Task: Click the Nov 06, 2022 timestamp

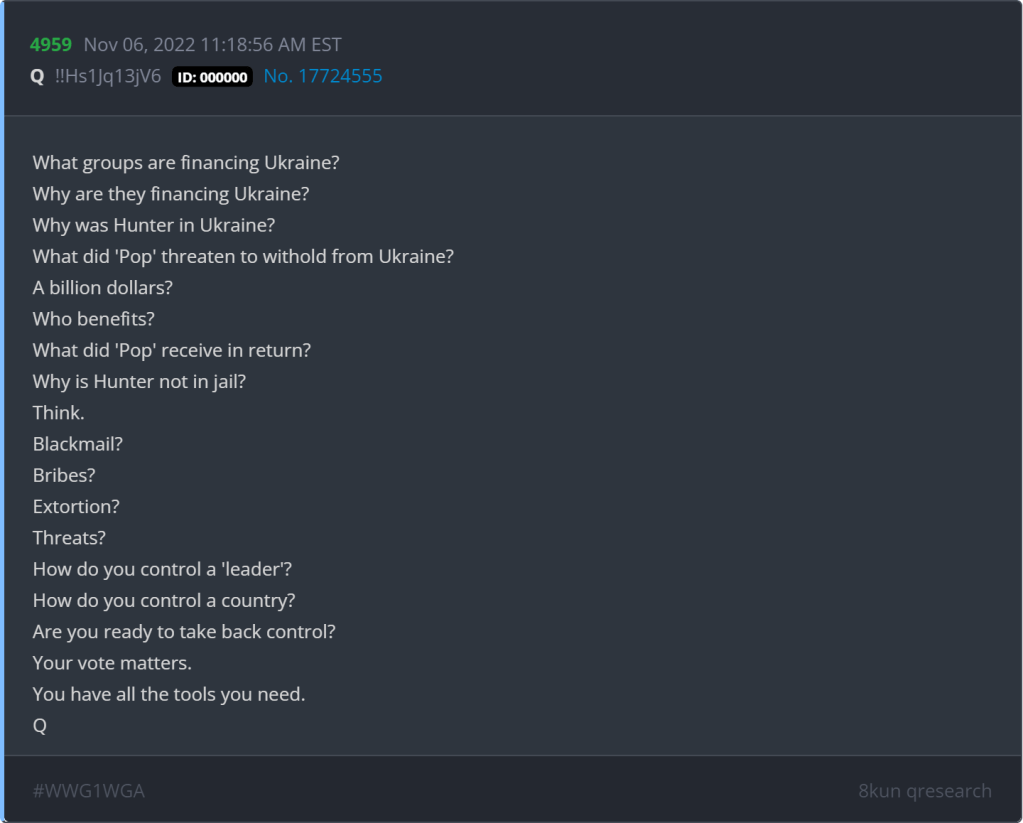Action: pyautogui.click(x=212, y=45)
